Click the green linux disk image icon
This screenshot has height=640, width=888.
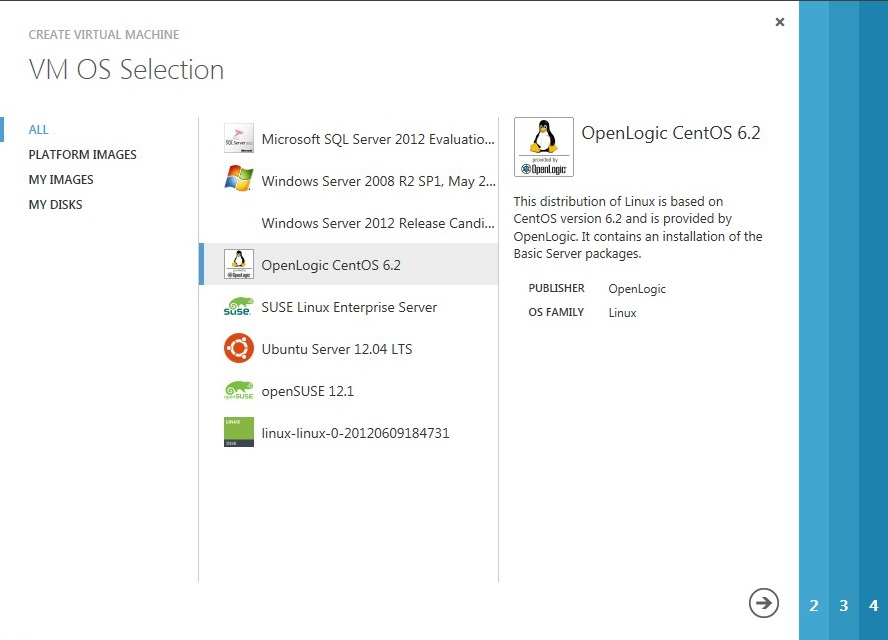pyautogui.click(x=239, y=433)
